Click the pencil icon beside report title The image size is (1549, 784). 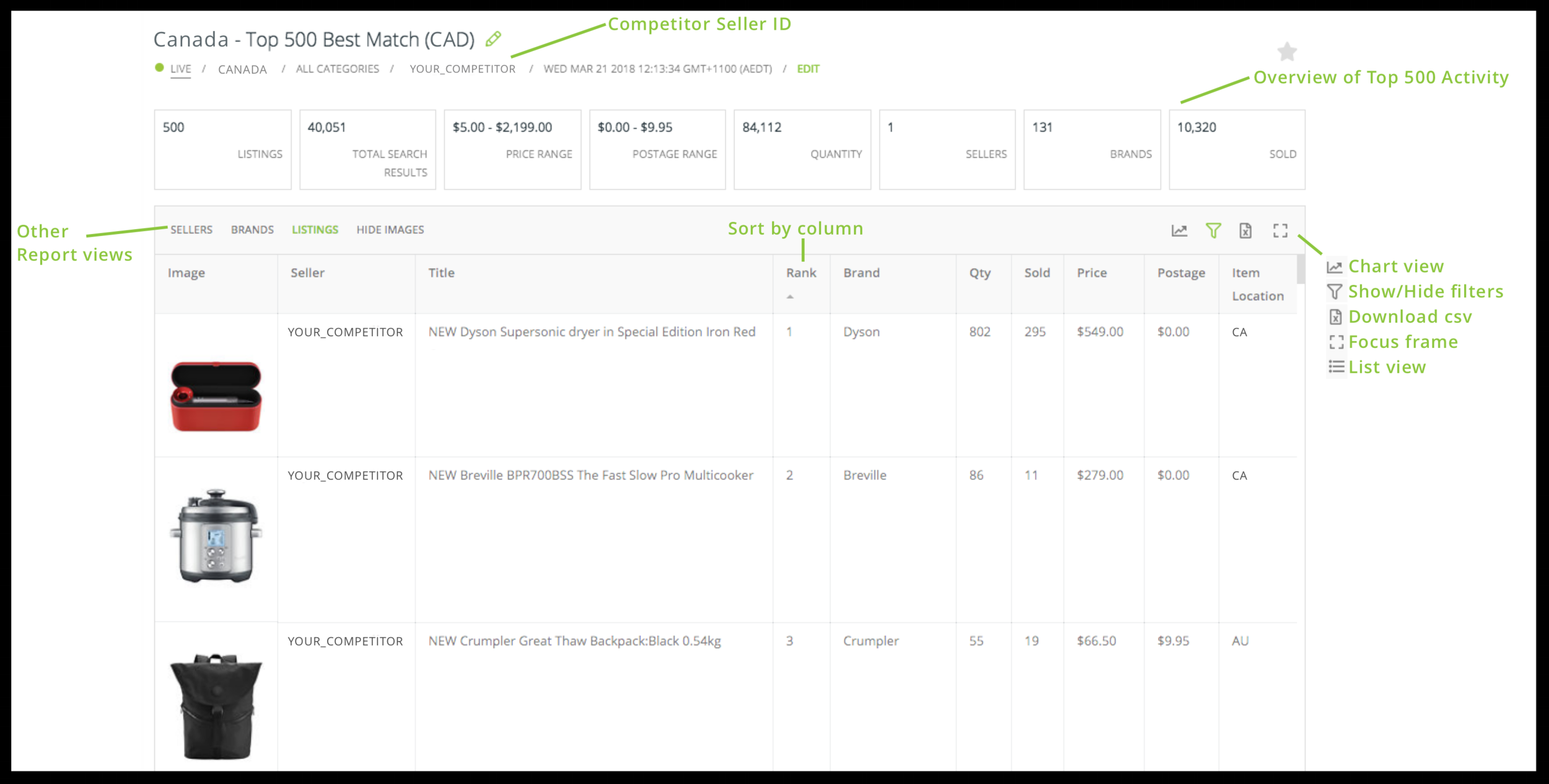(x=493, y=39)
